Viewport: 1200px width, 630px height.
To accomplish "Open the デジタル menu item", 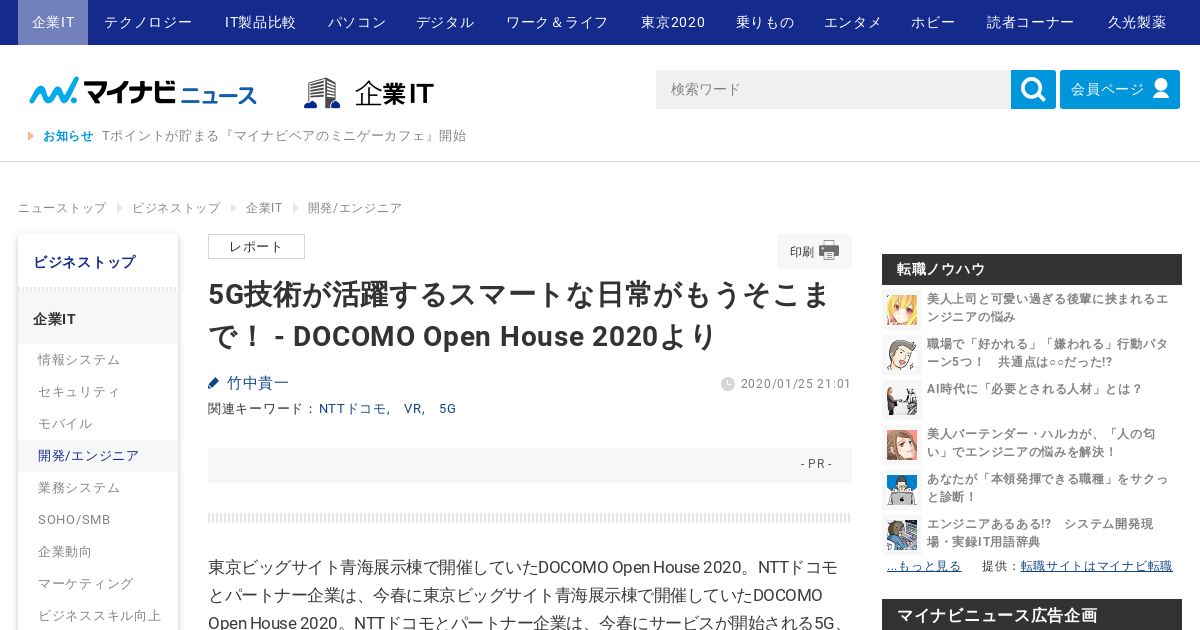I will coord(445,22).
